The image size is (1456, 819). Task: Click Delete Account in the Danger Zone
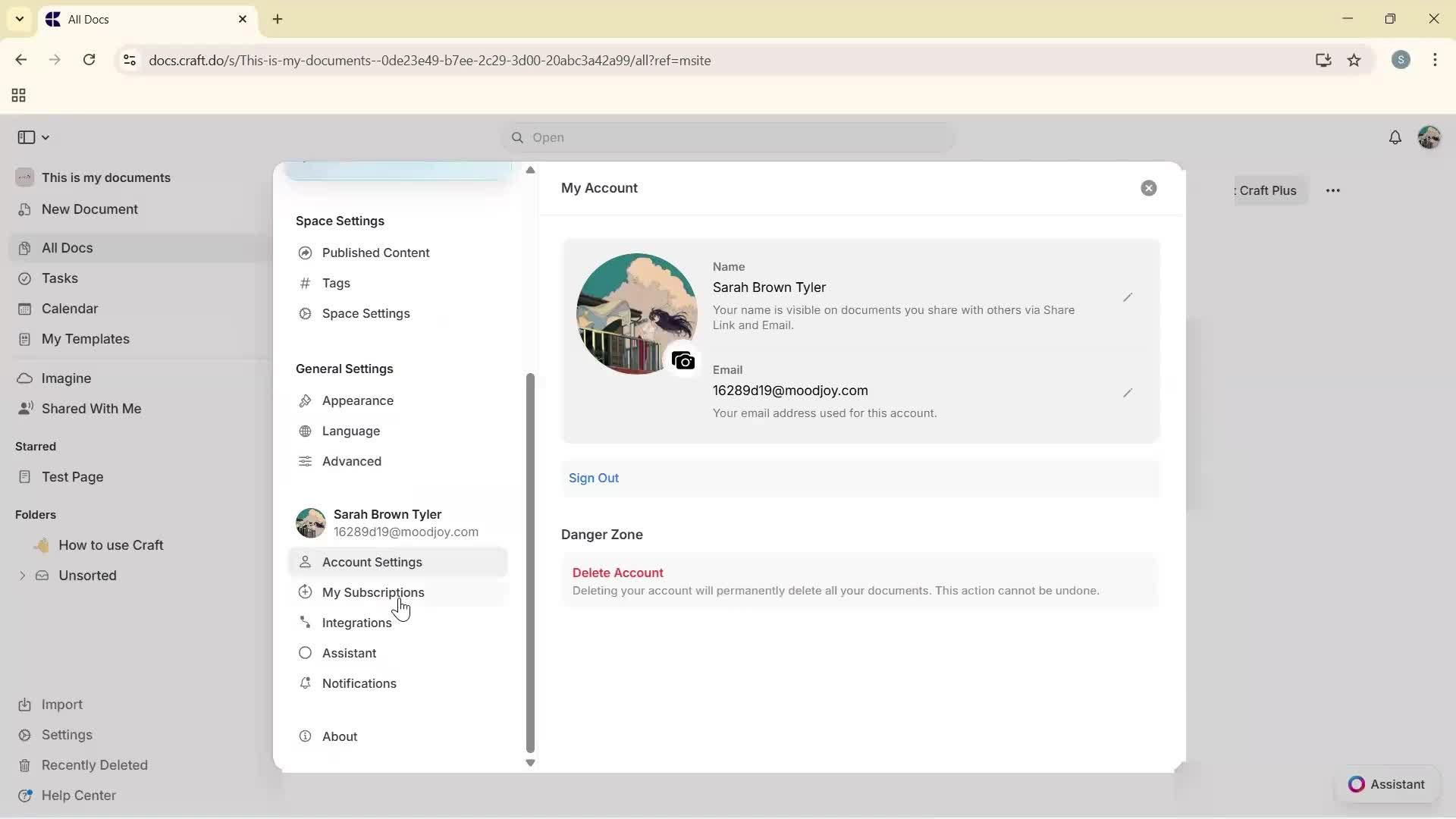tap(617, 573)
